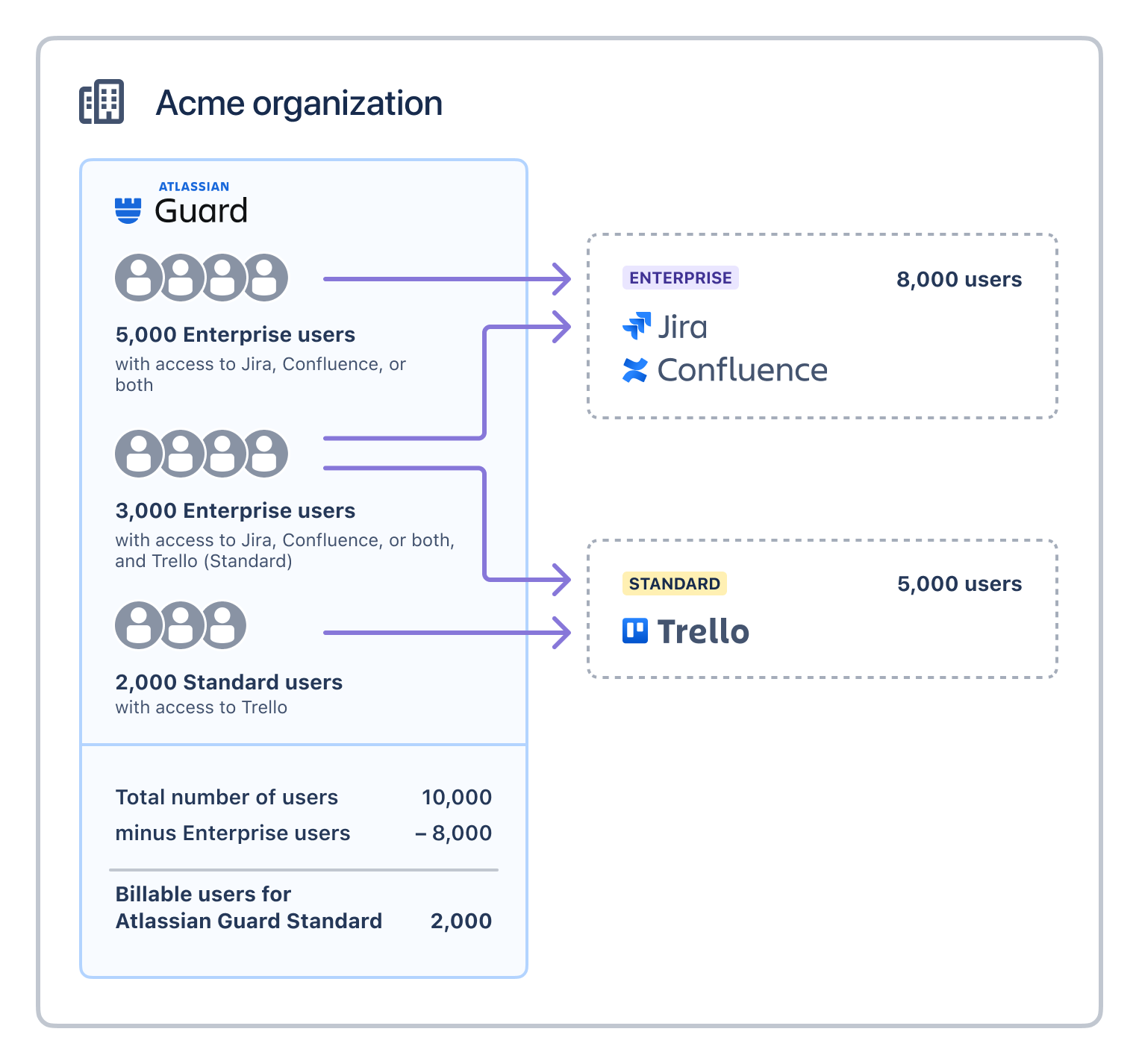The width and height of the screenshot is (1139, 1064).
Task: Click user avatars above 5,000 Enterprise users
Action: tap(202, 278)
